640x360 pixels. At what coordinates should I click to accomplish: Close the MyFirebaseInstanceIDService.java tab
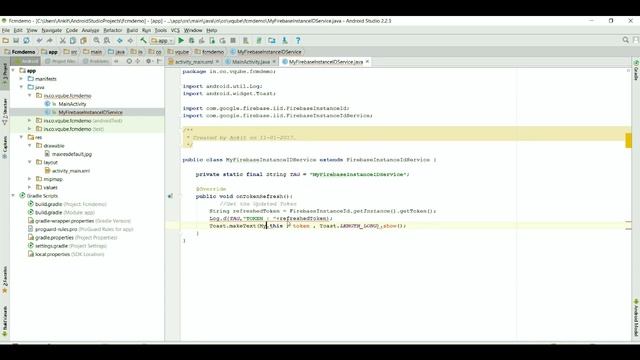click(x=367, y=62)
